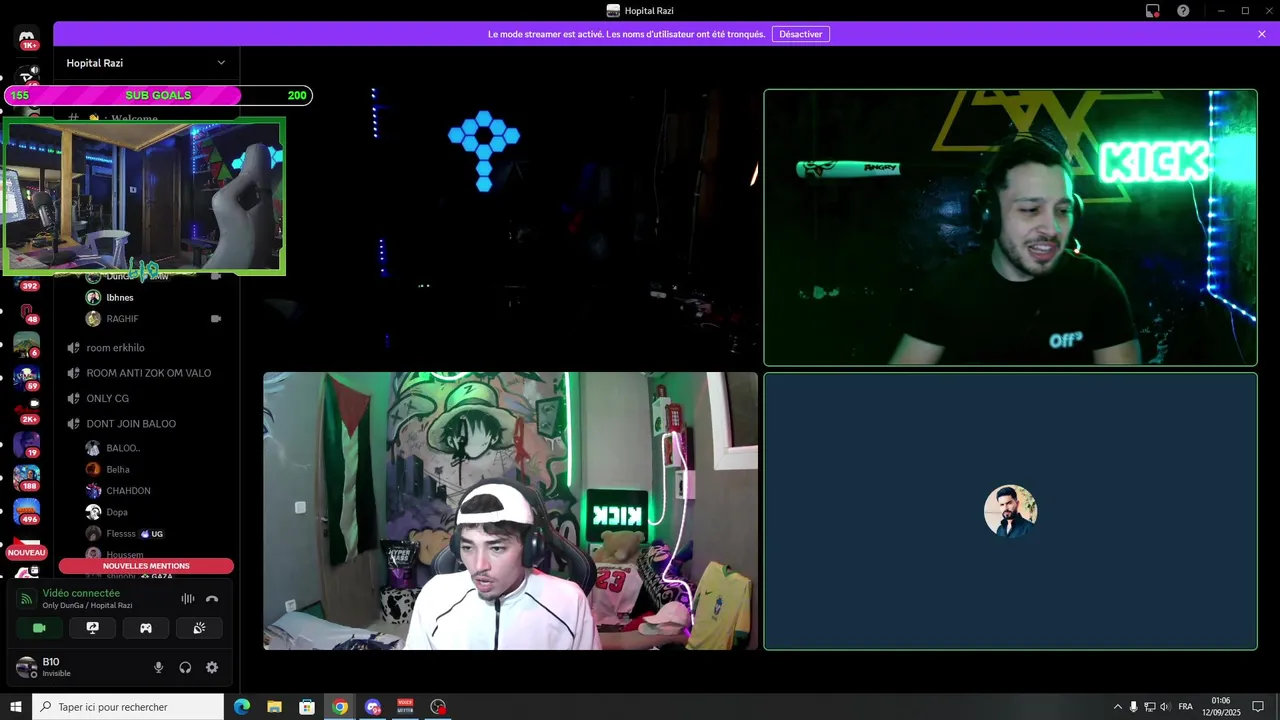Open the Voicemeeter taskbar icon
Screen dimensions: 1280x720
[x=405, y=707]
